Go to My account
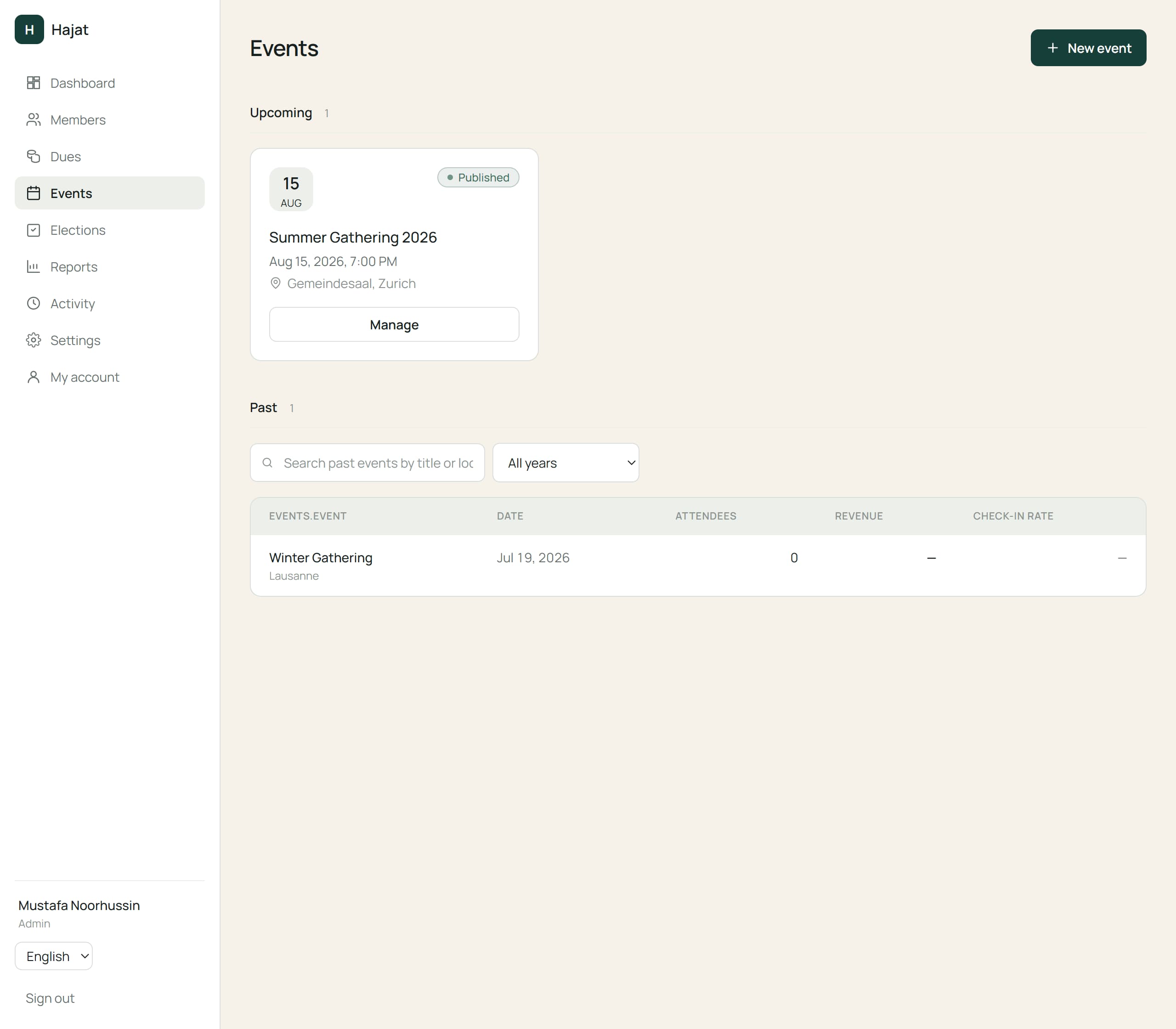The width and height of the screenshot is (1176, 1029). [110, 377]
